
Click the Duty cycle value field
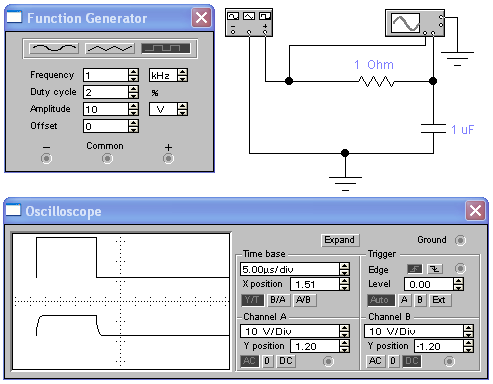point(106,92)
